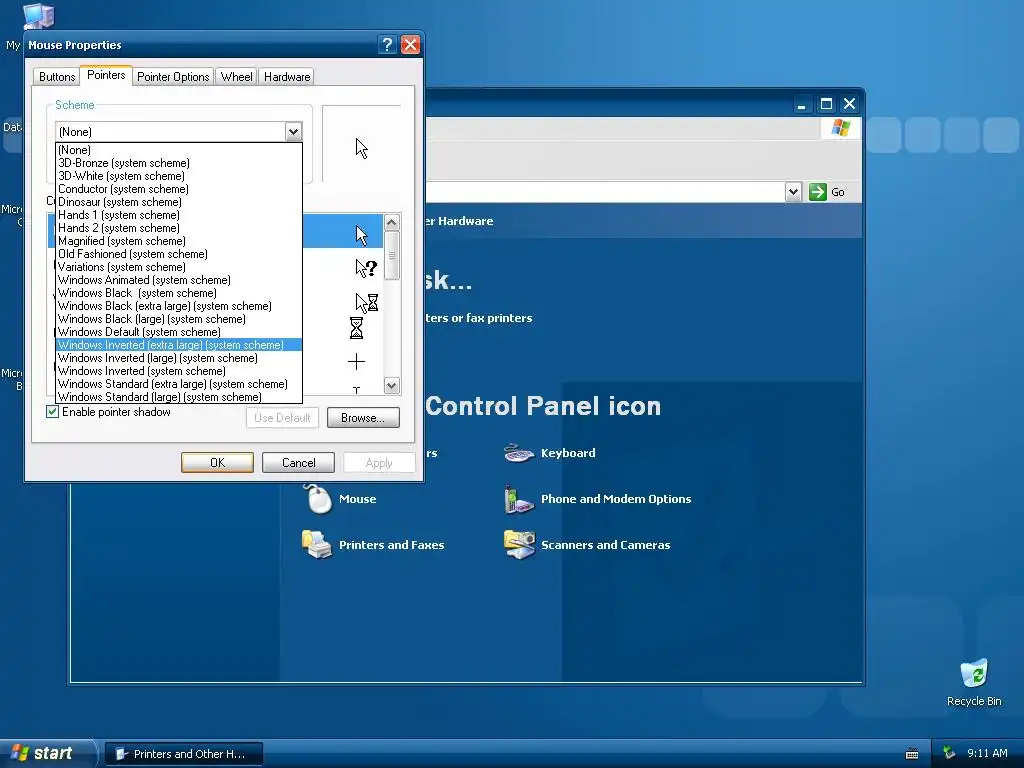This screenshot has width=1024, height=768.
Task: Select Working In Background arrow-hourglass cursor
Action: [366, 302]
